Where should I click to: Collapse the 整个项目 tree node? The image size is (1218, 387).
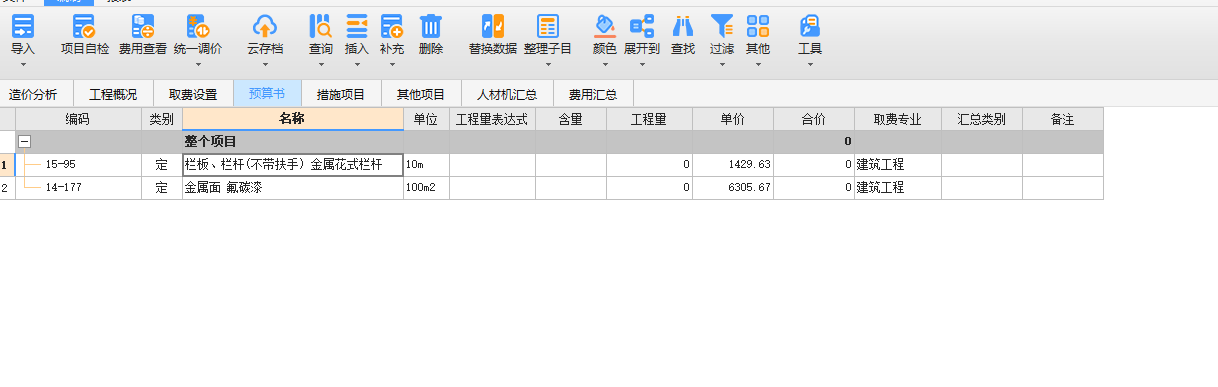pos(25,142)
